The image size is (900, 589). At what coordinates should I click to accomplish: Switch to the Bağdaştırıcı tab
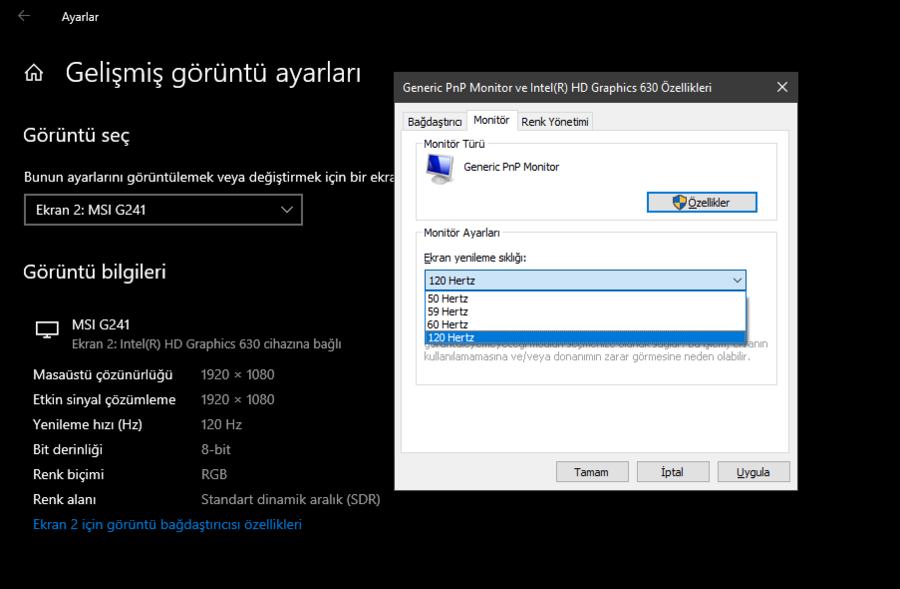(x=435, y=122)
